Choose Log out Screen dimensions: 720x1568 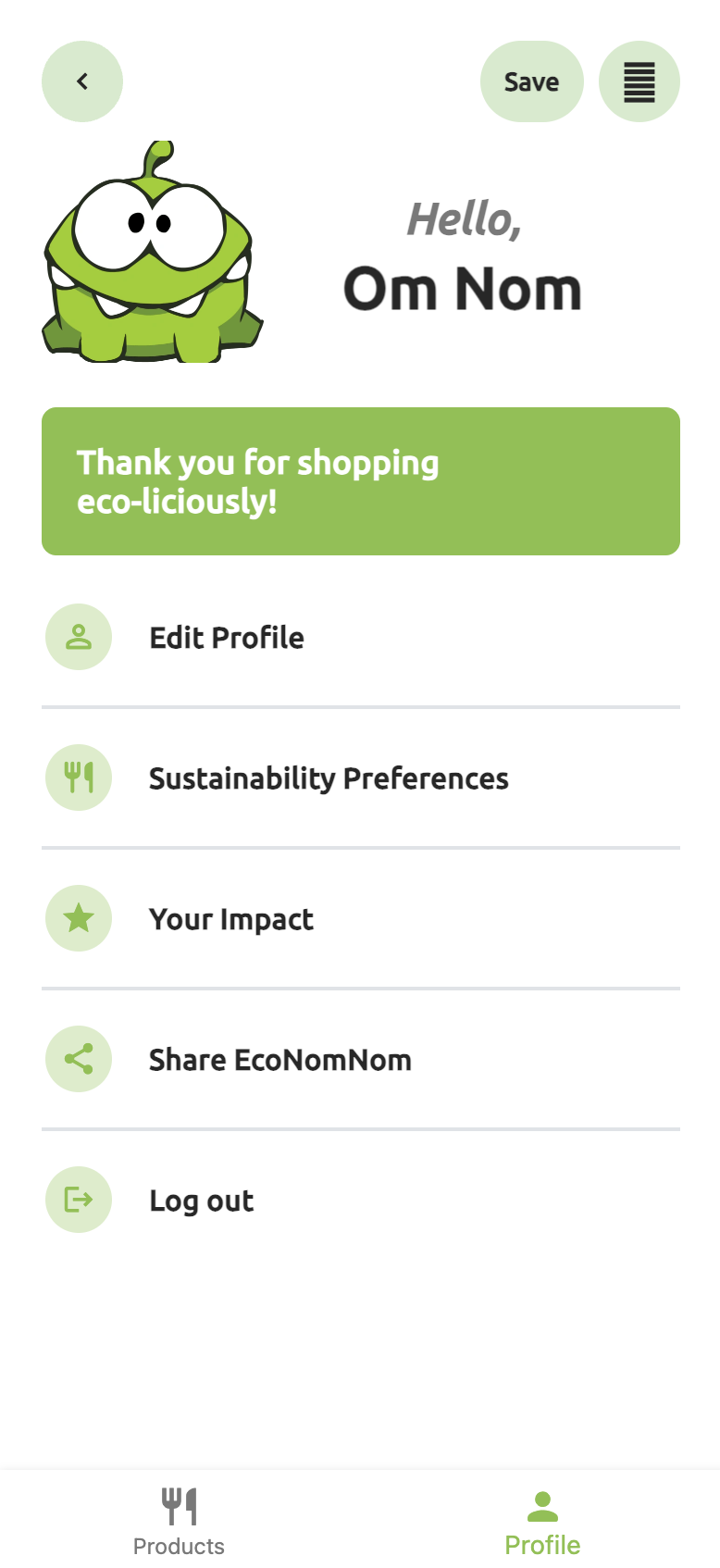[201, 1201]
